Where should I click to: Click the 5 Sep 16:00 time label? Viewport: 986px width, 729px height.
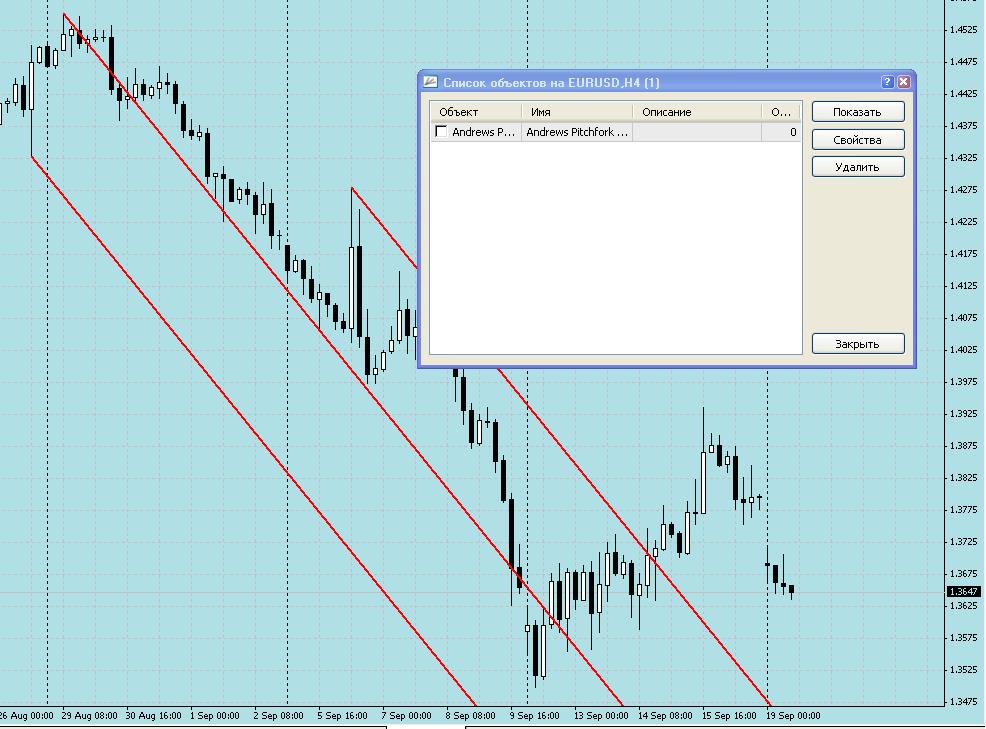pos(342,716)
